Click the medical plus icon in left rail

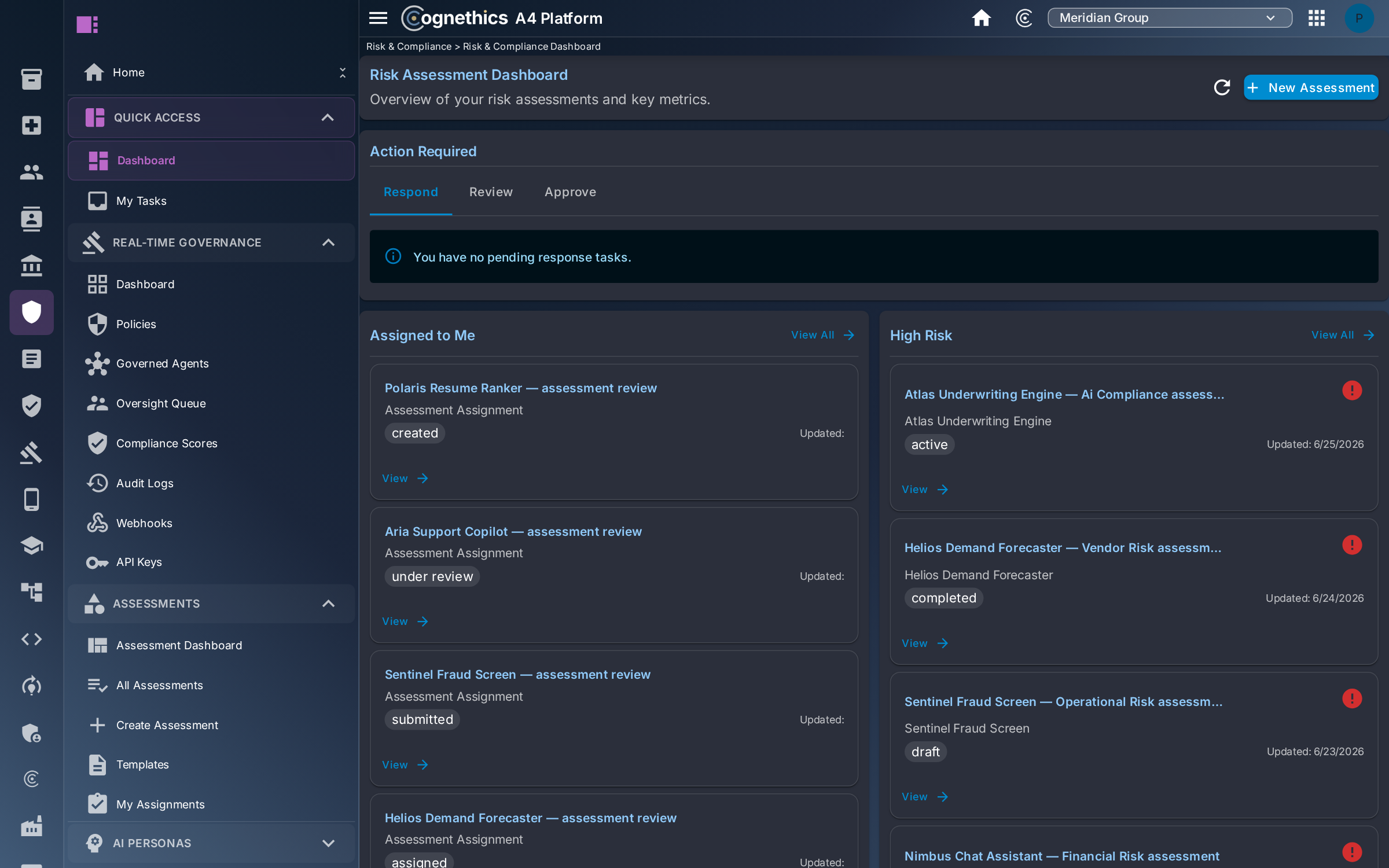tap(31, 125)
